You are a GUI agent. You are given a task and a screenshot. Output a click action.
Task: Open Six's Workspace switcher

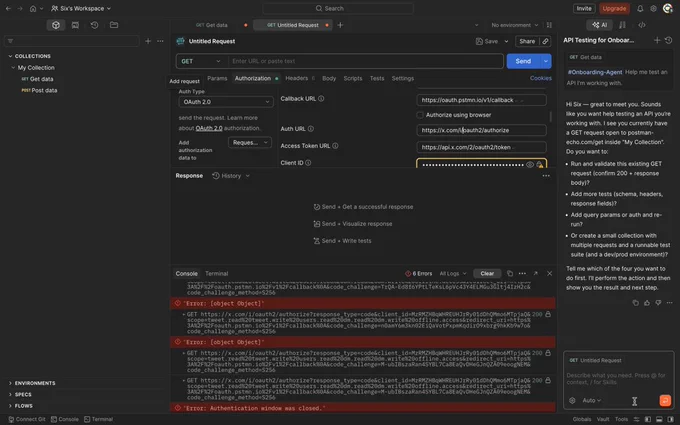pyautogui.click(x=81, y=8)
